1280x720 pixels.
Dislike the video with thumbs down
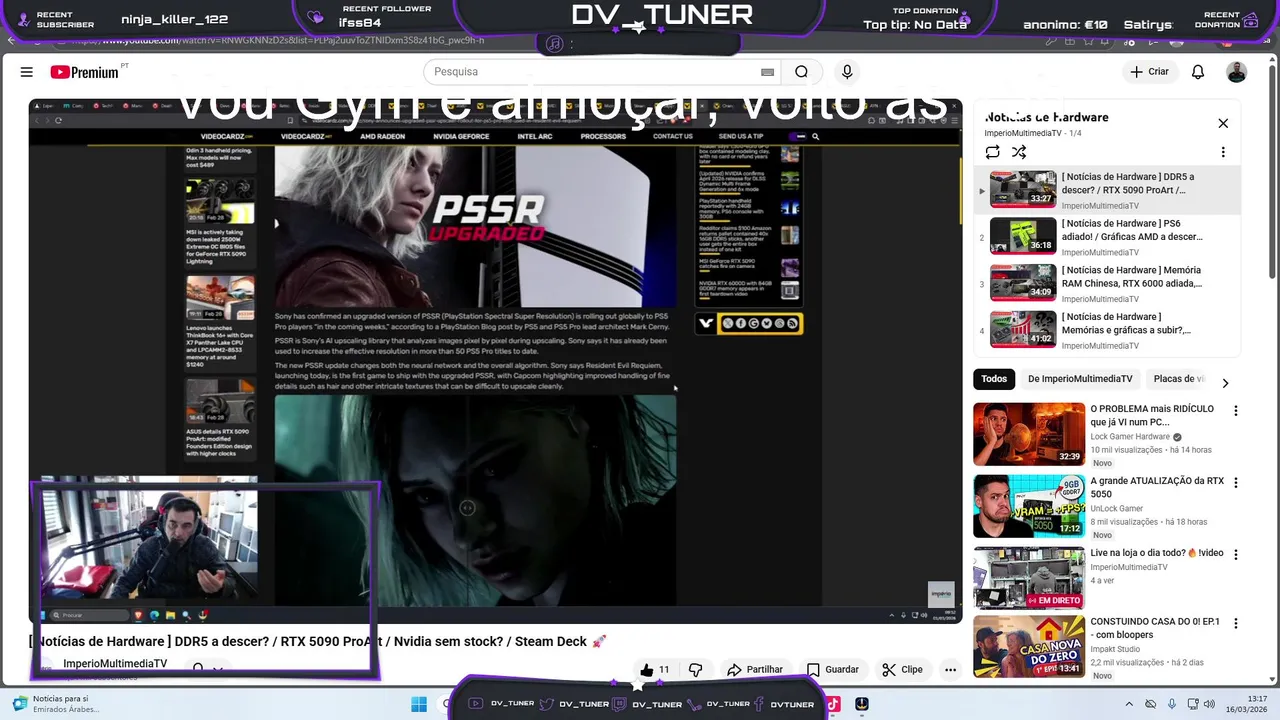(696, 670)
